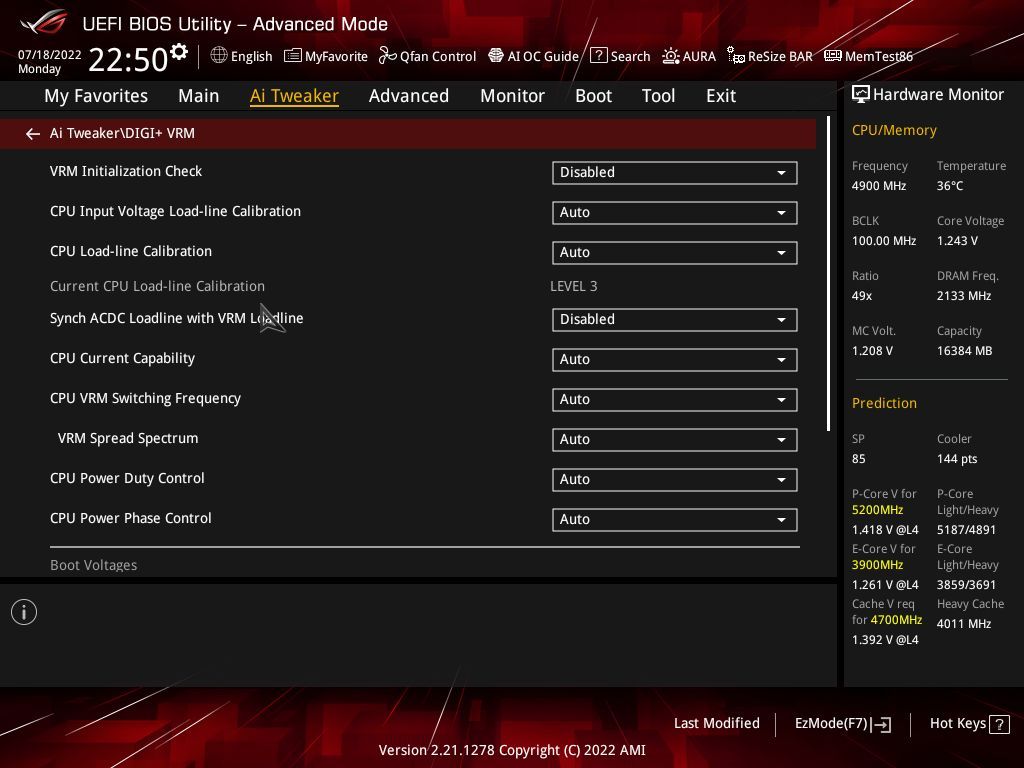Screen dimensions: 1024x768
Task: Click the 22:50 clock display
Action: pos(128,59)
